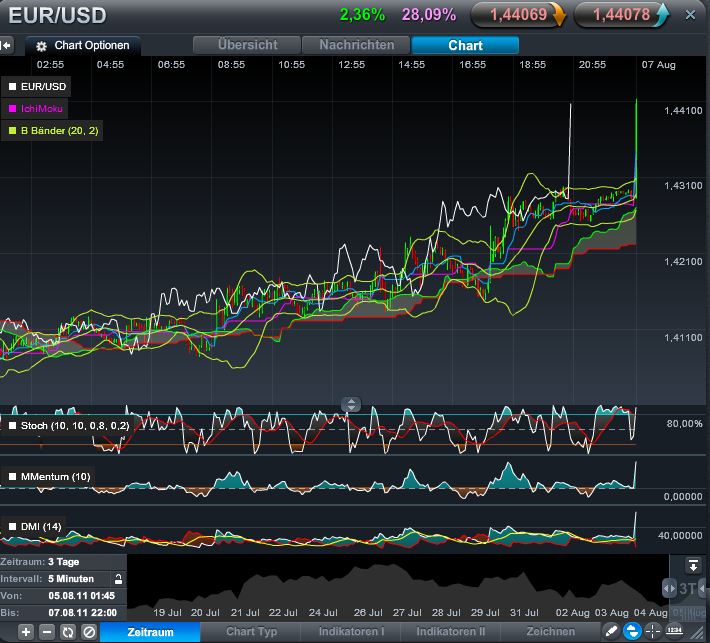The width and height of the screenshot is (710, 643).
Task: Zoom out with the minus button
Action: (47, 632)
